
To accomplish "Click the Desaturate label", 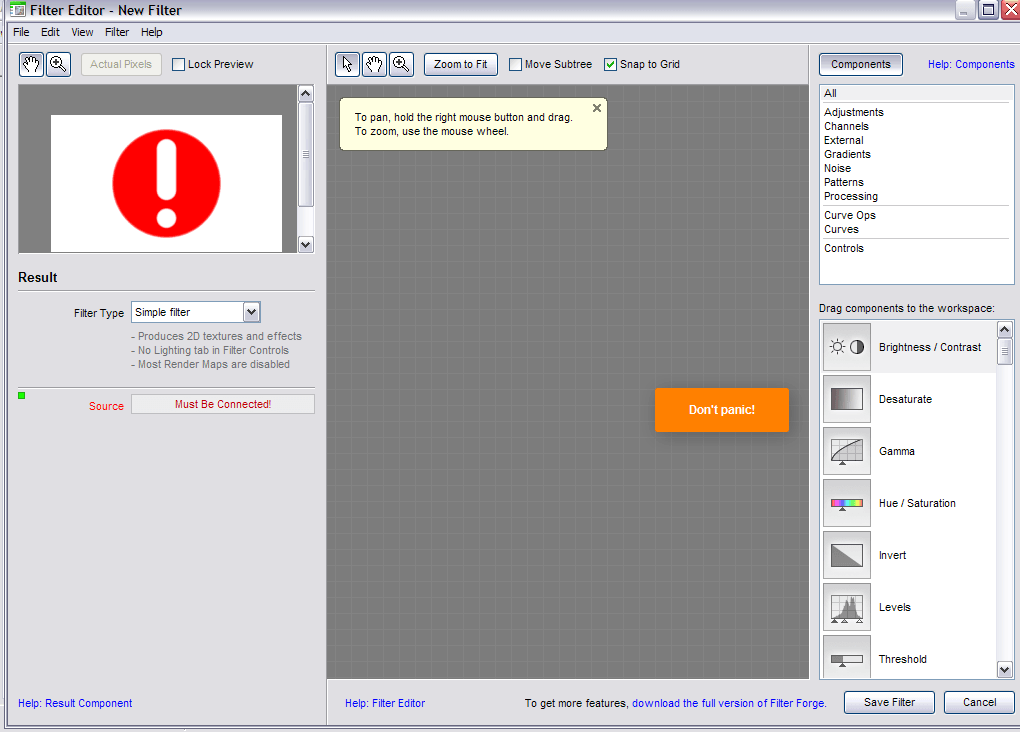I will click(x=905, y=400).
